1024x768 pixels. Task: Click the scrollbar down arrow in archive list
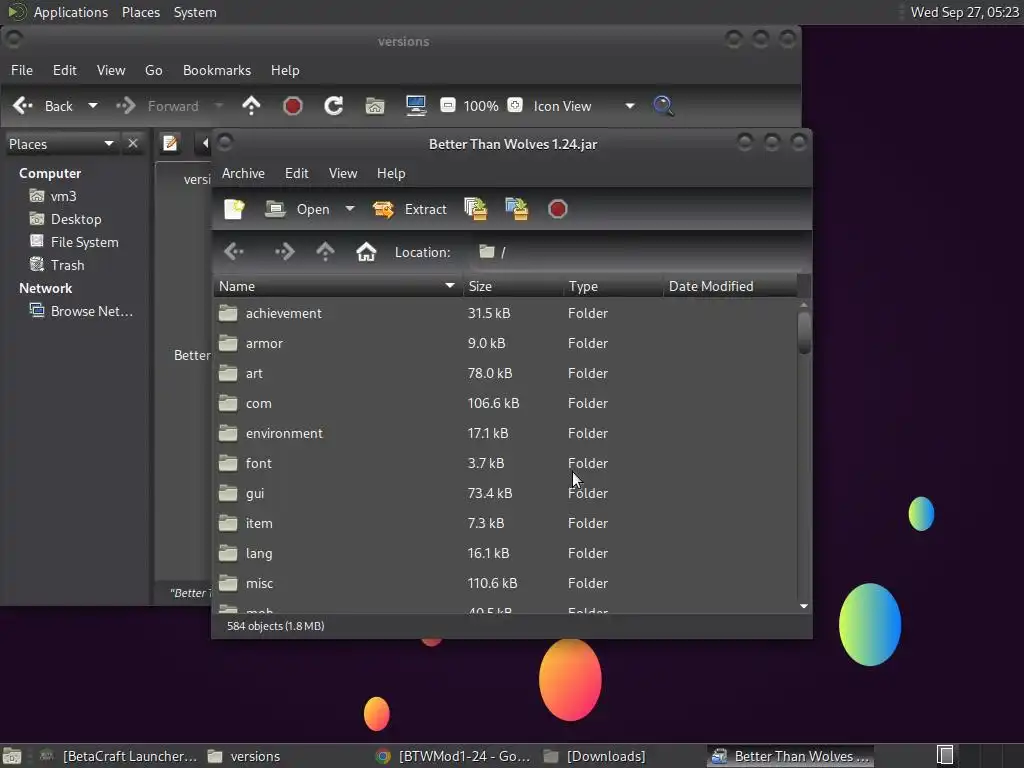point(804,606)
